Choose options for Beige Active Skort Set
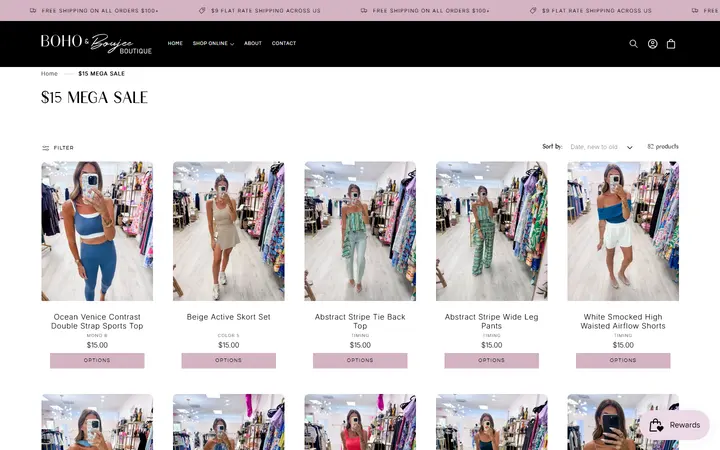Viewport: 720px width, 450px height. 229,360
